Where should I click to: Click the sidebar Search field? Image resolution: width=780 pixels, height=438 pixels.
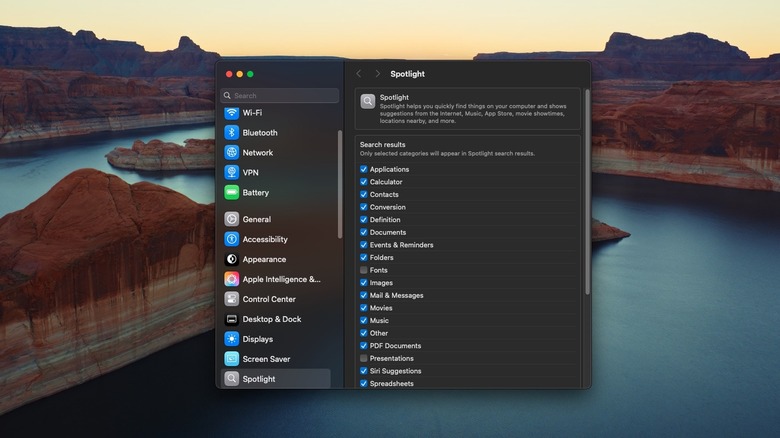pos(280,96)
